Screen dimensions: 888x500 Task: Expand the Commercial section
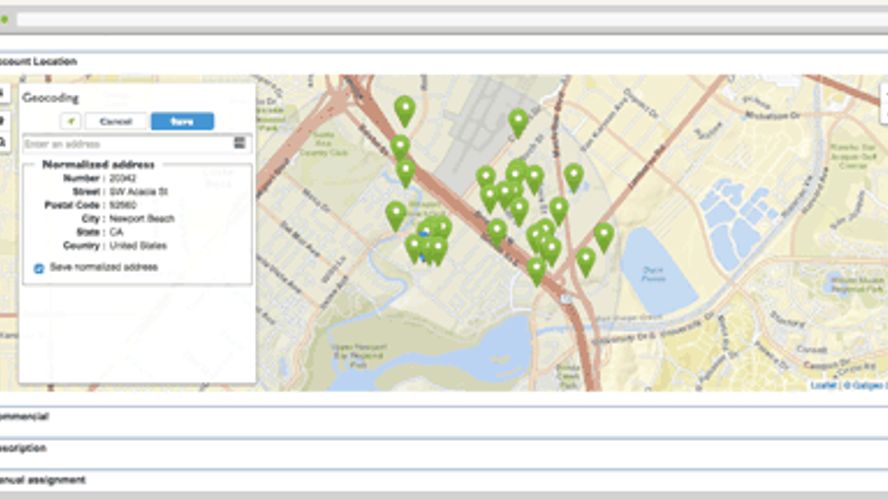[26, 415]
